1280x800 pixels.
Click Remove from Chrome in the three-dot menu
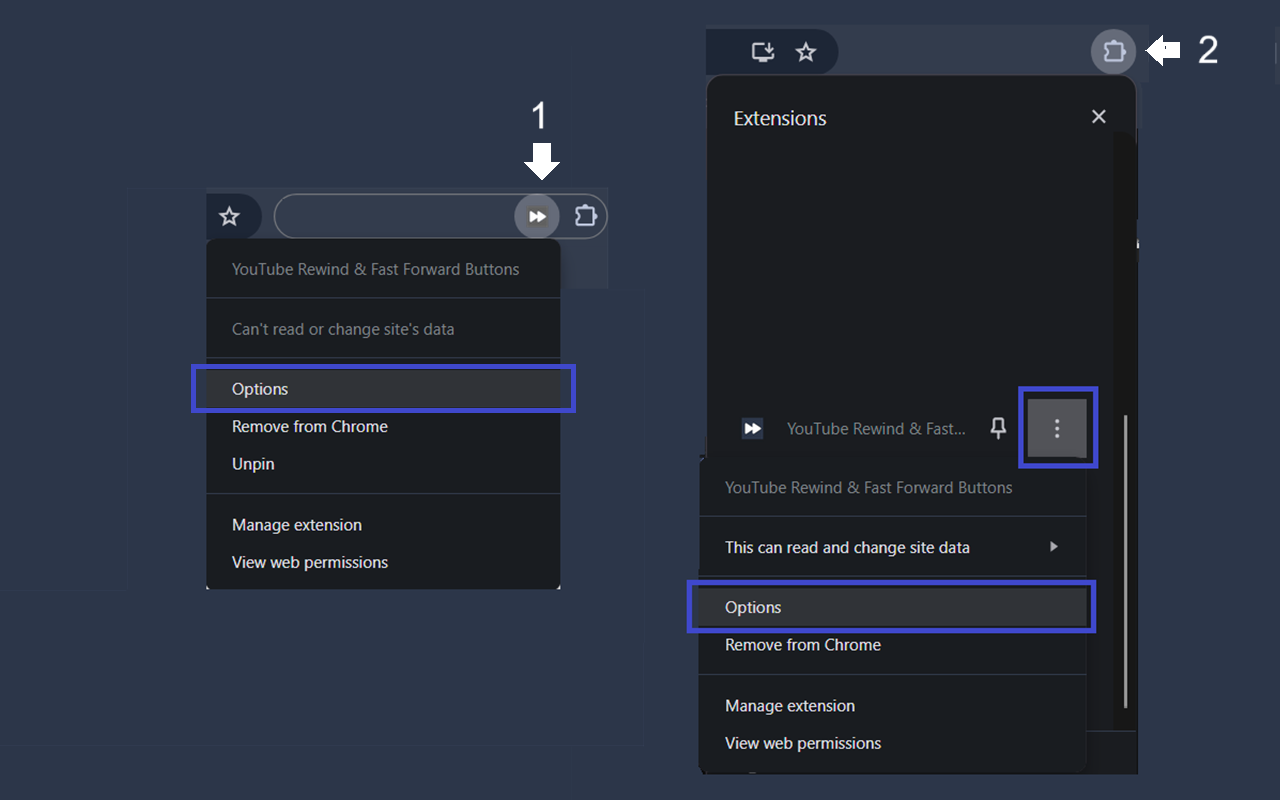point(803,645)
